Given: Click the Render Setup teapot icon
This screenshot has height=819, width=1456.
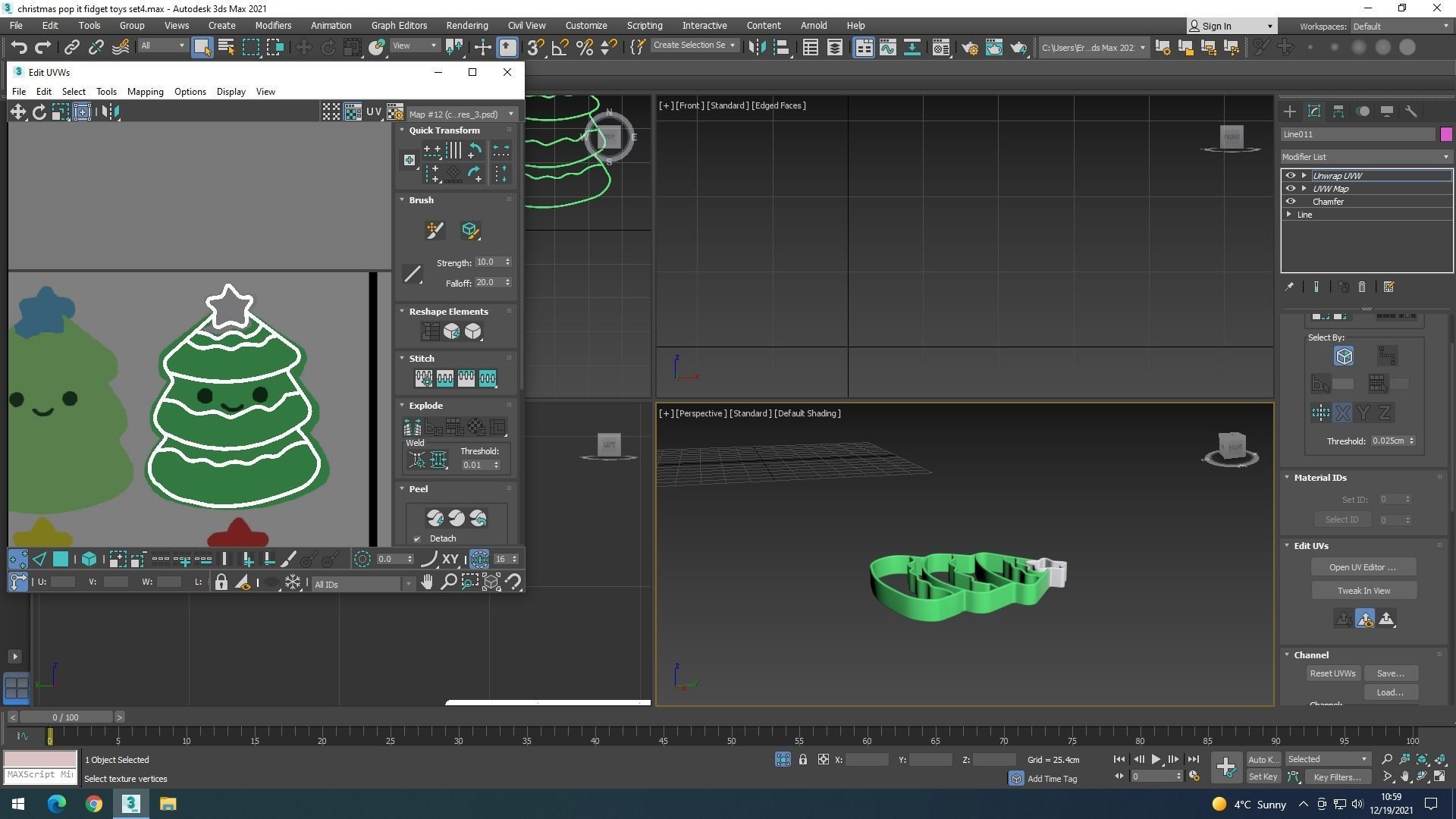Looking at the screenshot, I should coord(969,48).
